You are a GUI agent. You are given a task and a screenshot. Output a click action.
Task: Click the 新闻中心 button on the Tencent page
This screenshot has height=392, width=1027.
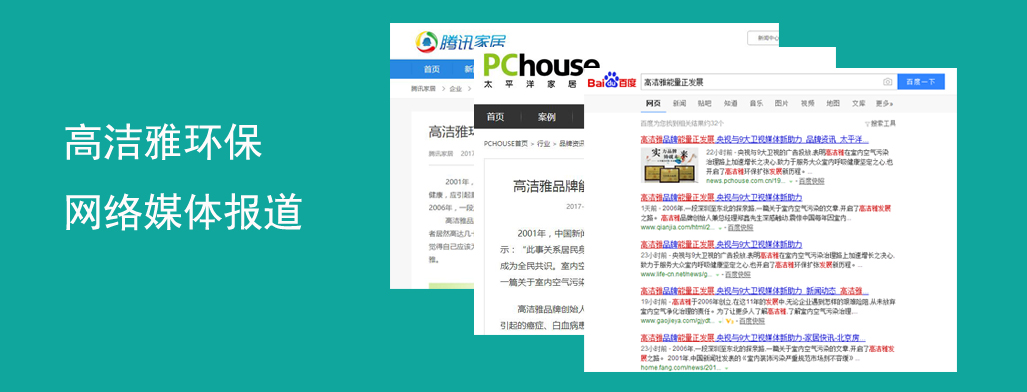(x=763, y=38)
